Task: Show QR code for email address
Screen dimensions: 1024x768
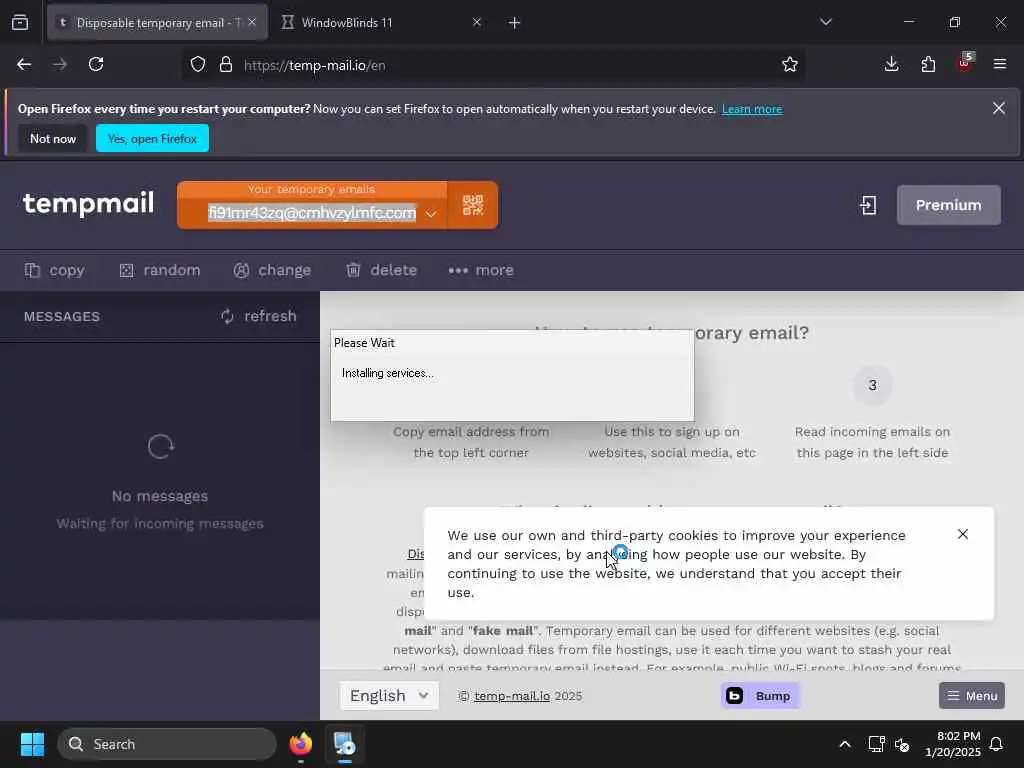Action: coord(473,205)
